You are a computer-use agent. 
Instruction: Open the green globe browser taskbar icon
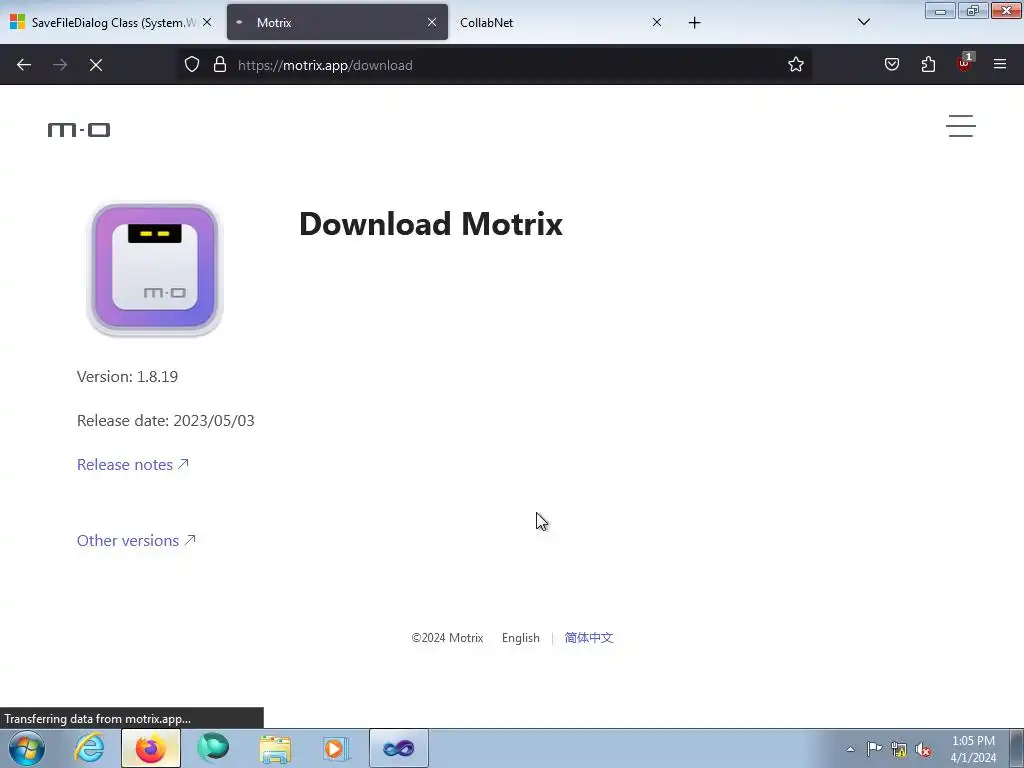[x=214, y=748]
